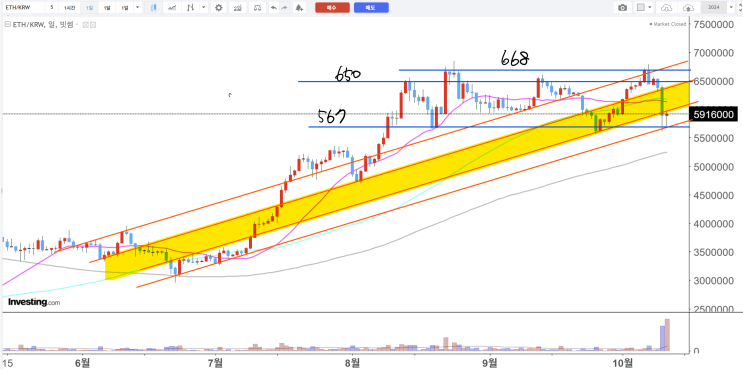The width and height of the screenshot is (743, 370).
Task: Click the compare balance-scale icon
Action: [x=257, y=8]
